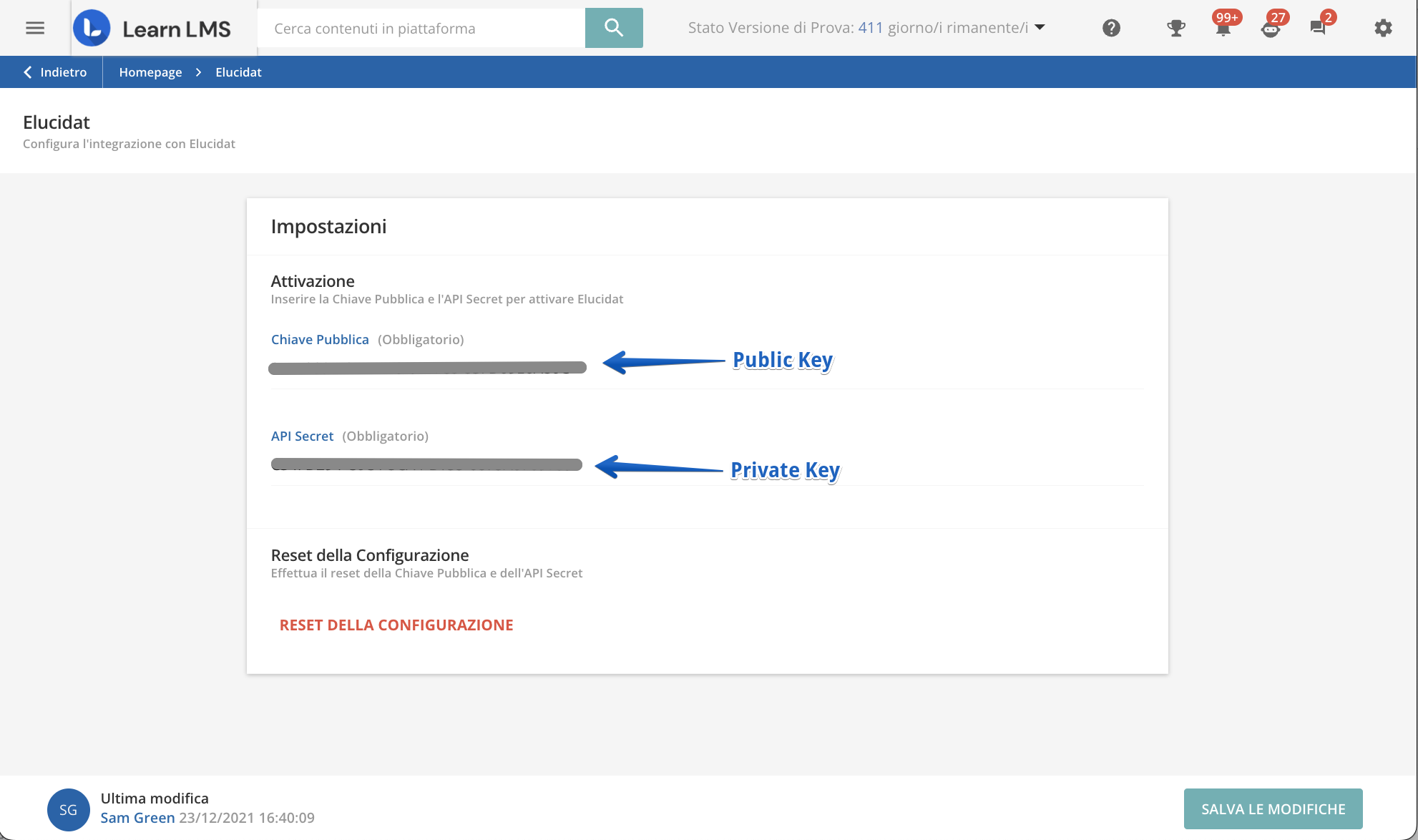Open Sam Green user profile link

[137, 817]
